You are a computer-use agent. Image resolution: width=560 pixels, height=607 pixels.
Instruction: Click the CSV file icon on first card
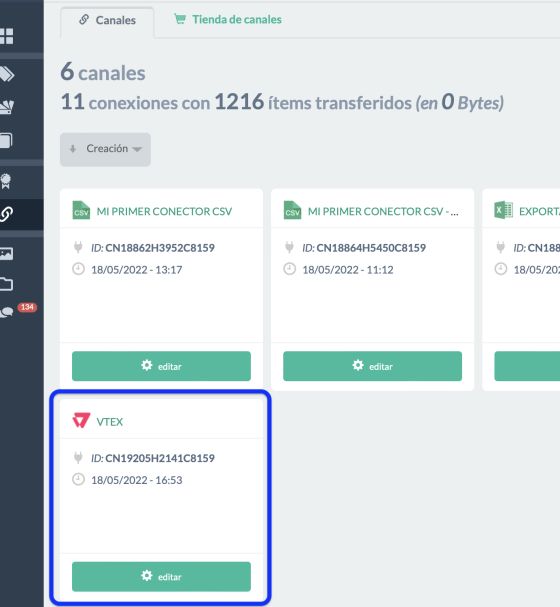(81, 210)
